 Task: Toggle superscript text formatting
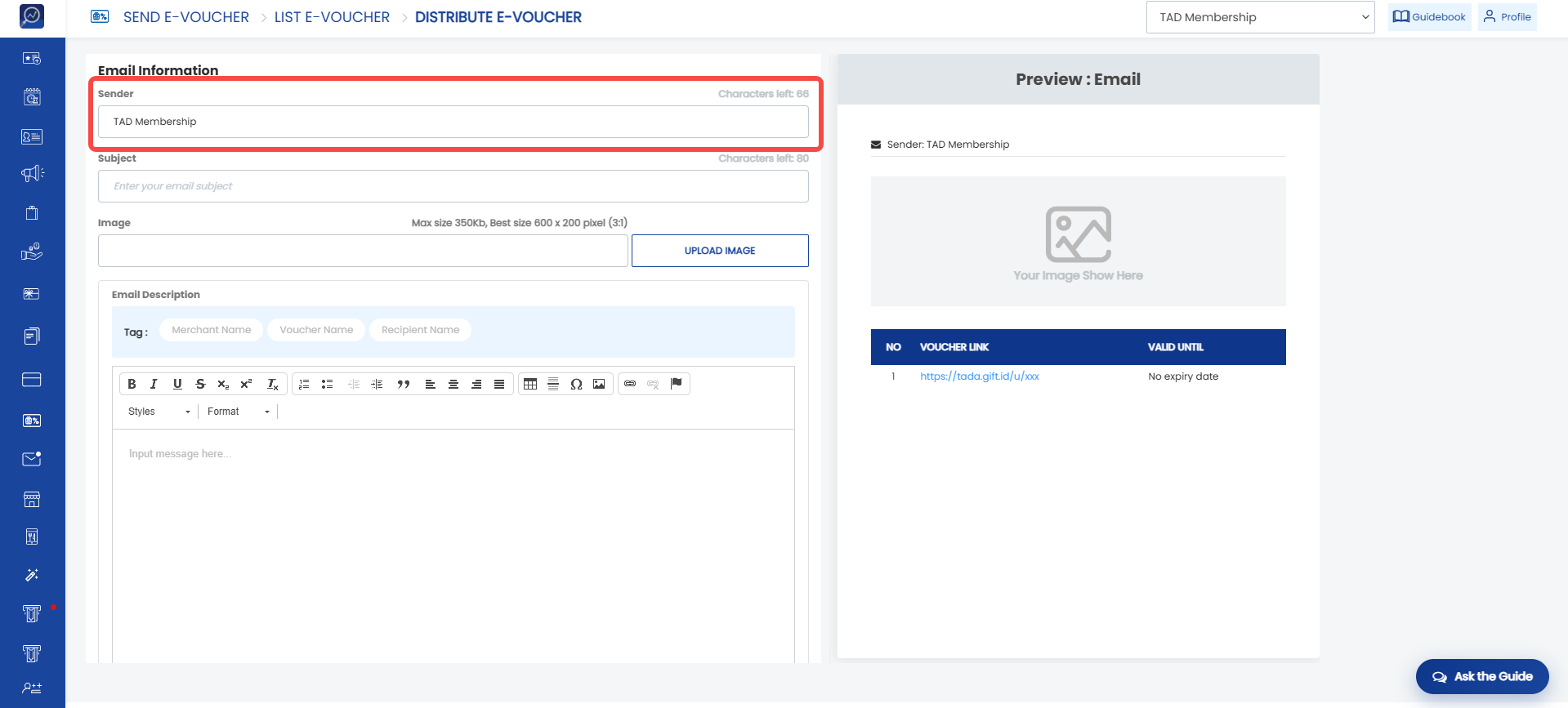246,384
